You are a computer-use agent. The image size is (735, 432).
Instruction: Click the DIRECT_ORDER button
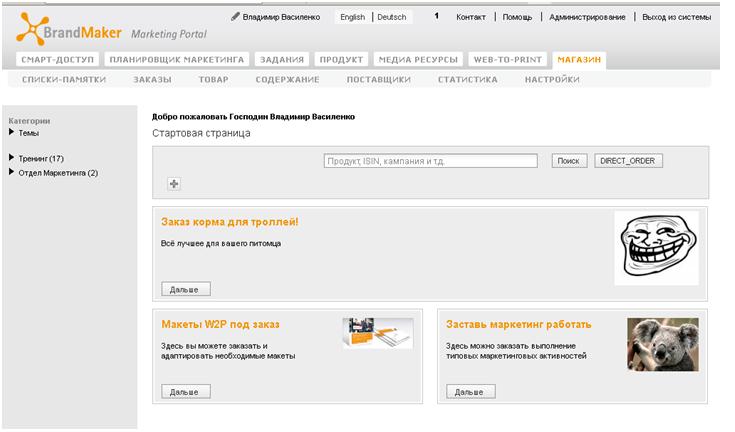628,161
